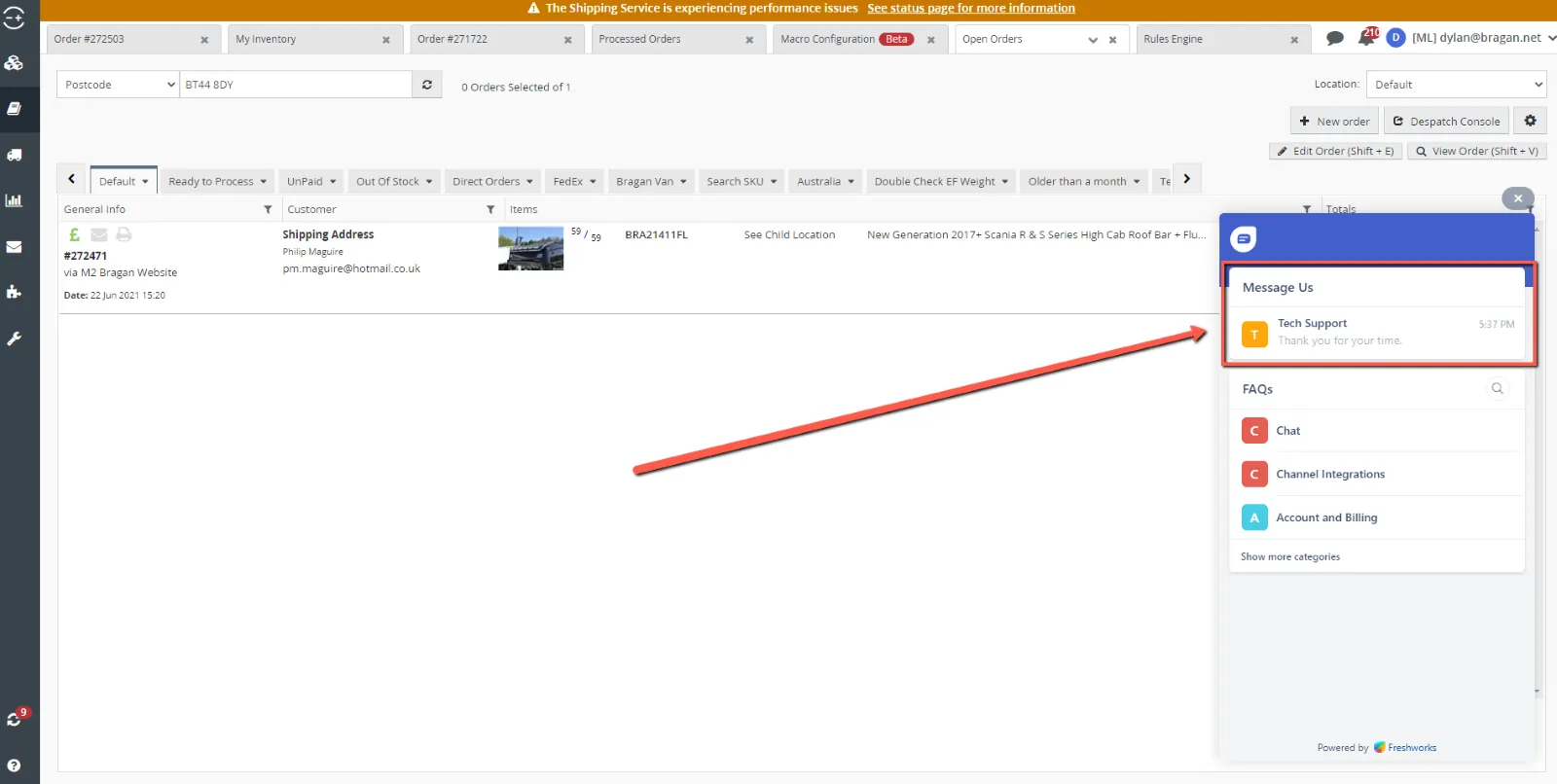Click the envelope icon on order 272471

[x=98, y=234]
